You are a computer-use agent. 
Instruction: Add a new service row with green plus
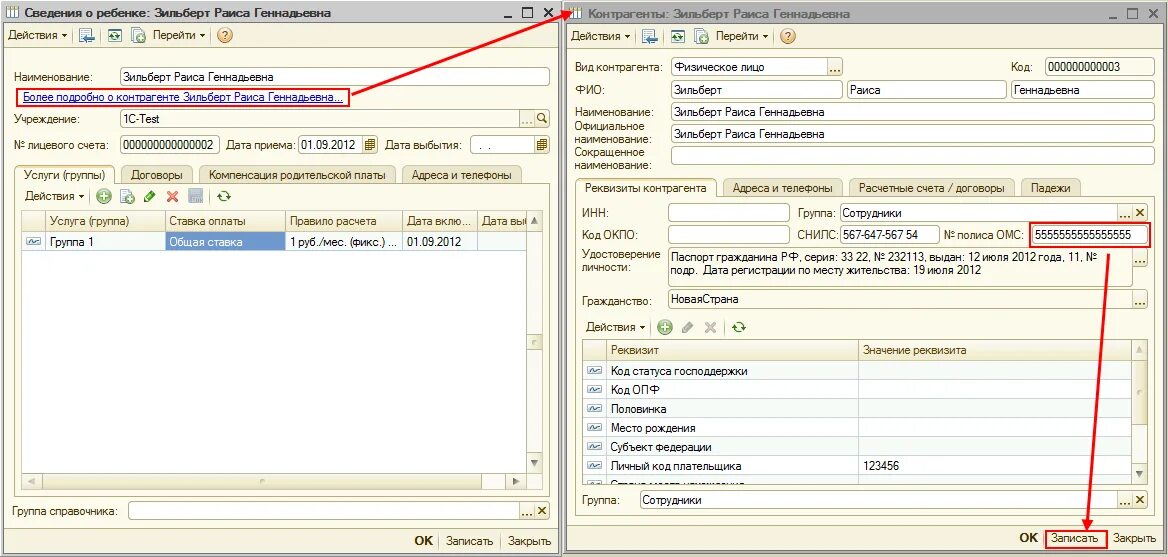click(x=104, y=197)
